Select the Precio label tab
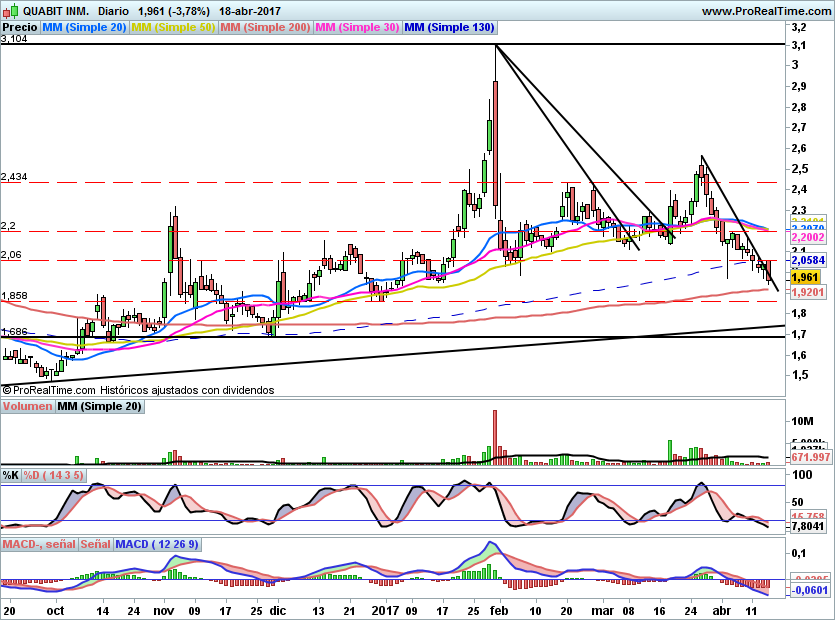This screenshot has width=835, height=620. click(x=20, y=28)
